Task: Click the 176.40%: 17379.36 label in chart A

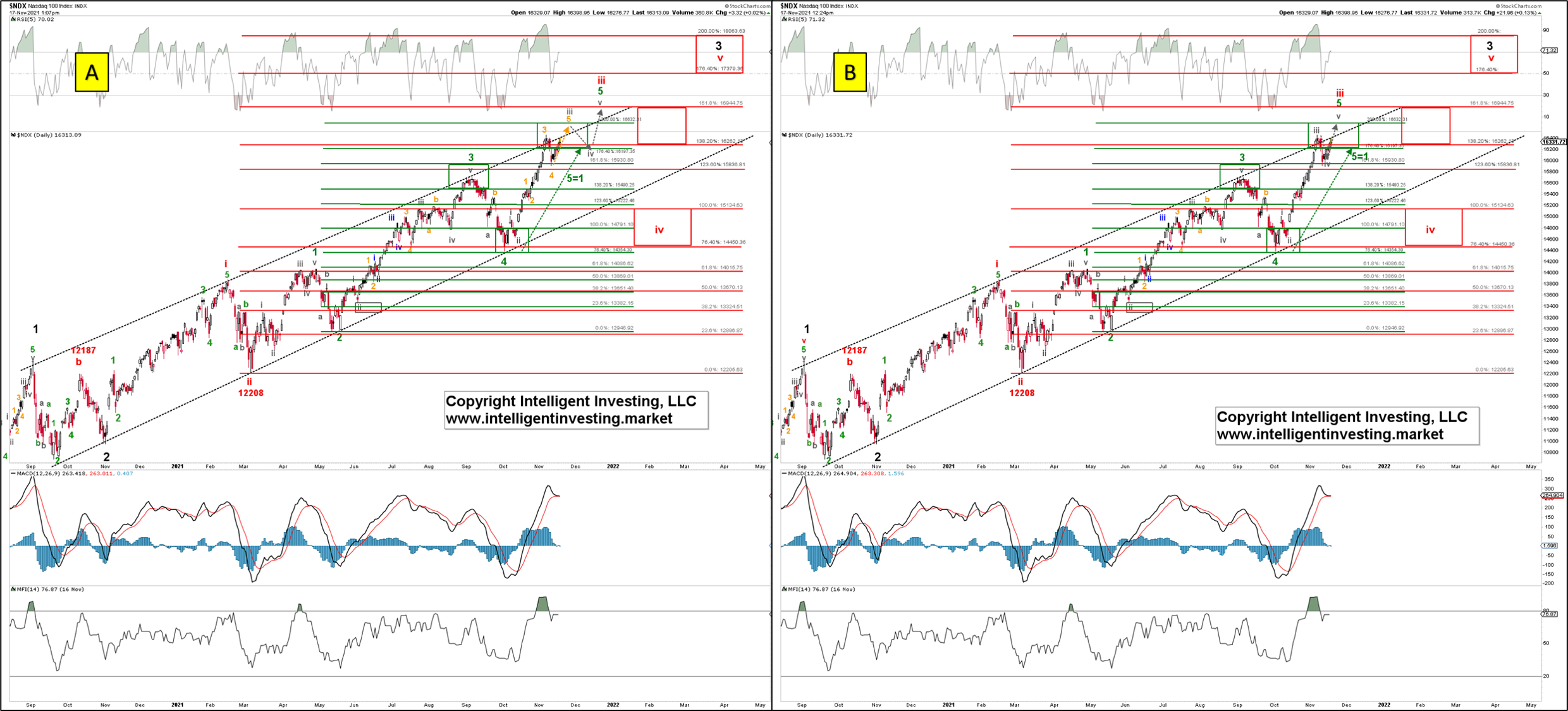Action: pyautogui.click(x=720, y=69)
